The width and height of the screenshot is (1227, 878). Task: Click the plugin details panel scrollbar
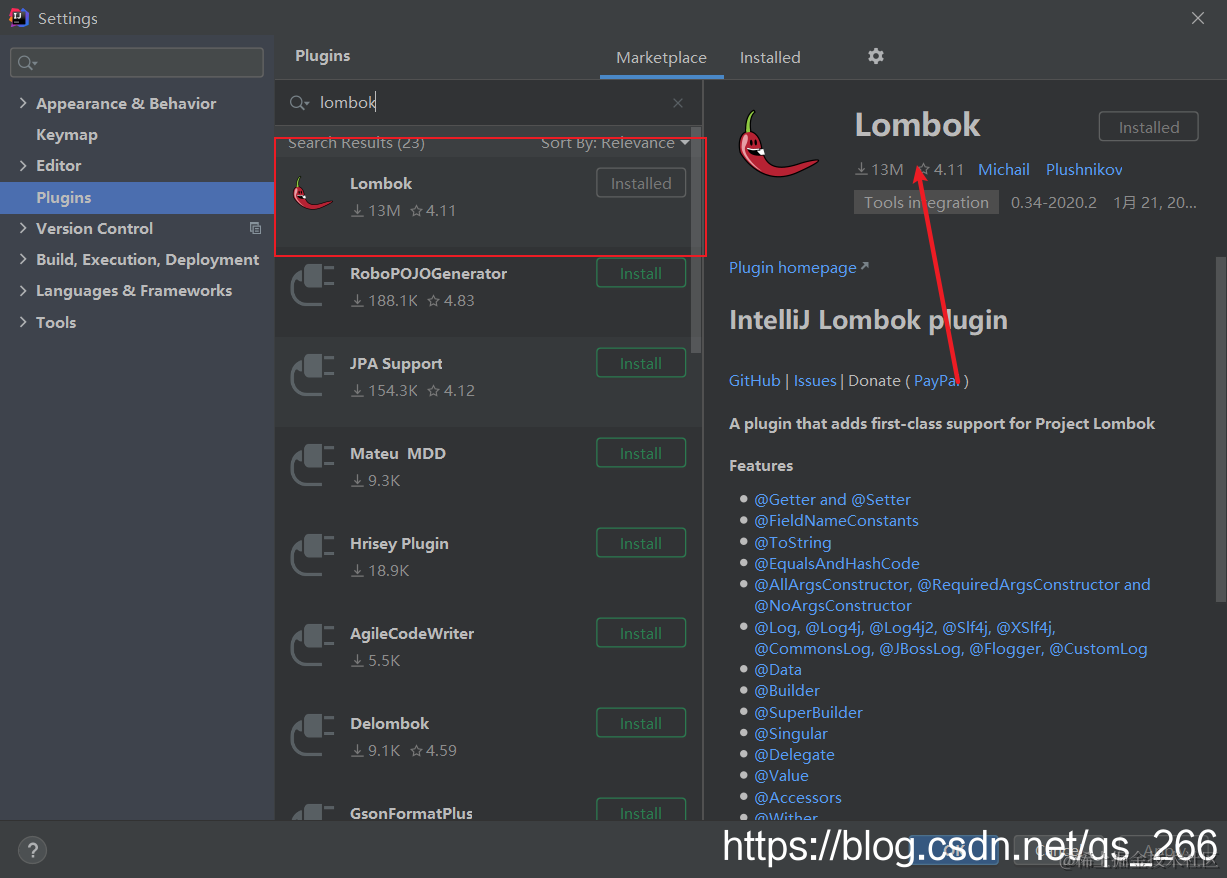pyautogui.click(x=1220, y=428)
